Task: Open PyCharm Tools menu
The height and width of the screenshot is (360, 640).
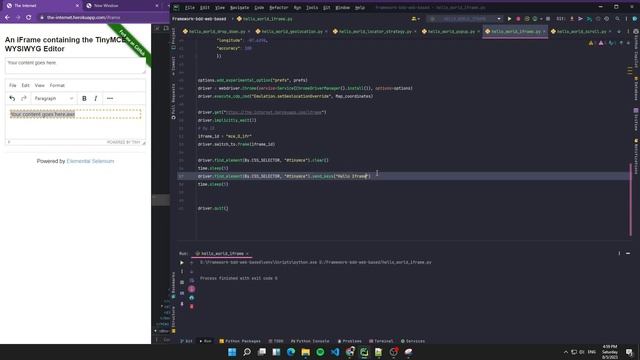Action: point(312,7)
